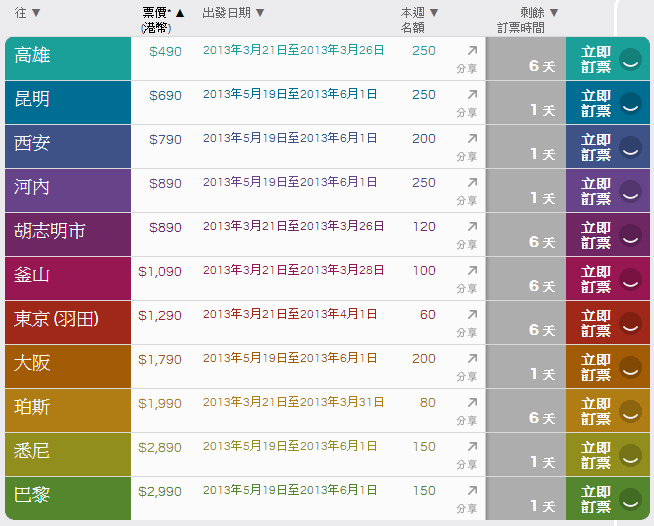
Task: Share the 昆明 flight deal
Action: (x=468, y=103)
